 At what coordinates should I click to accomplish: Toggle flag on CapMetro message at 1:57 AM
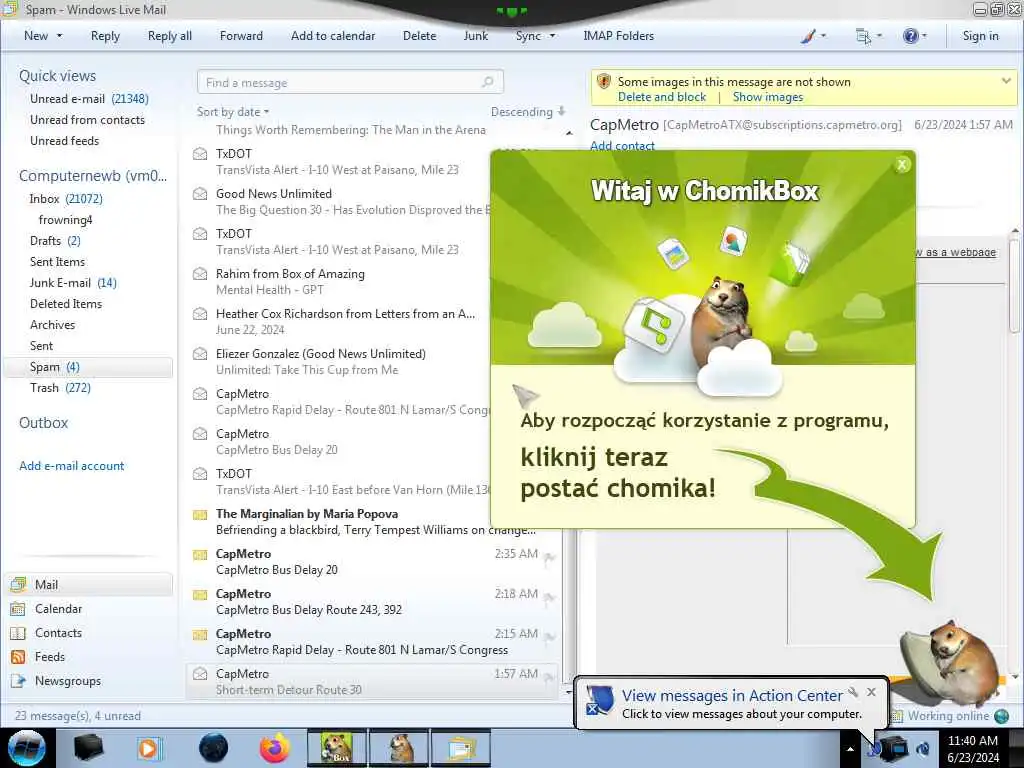549,677
